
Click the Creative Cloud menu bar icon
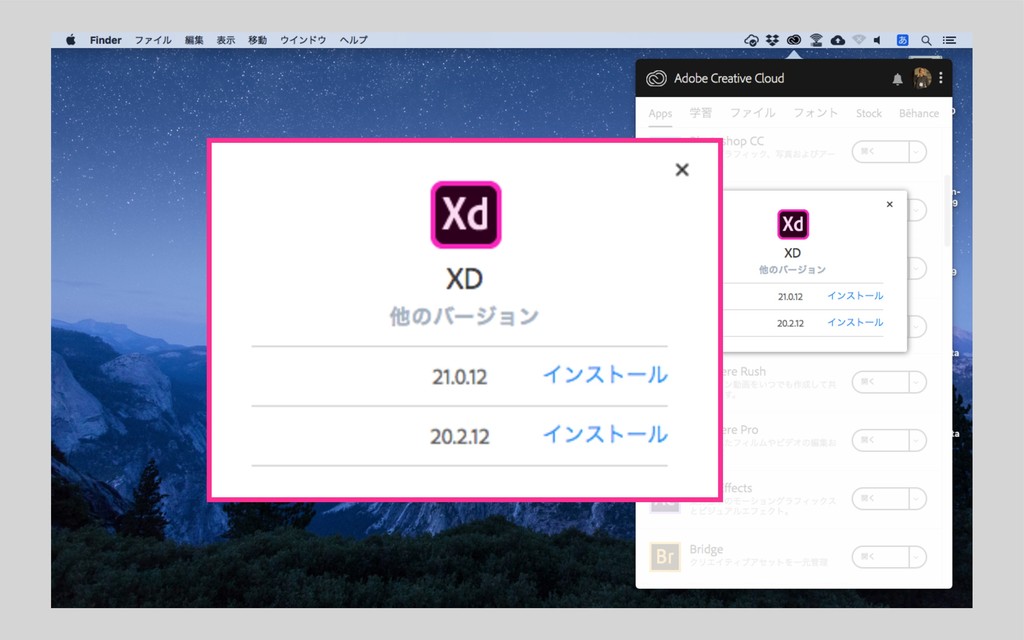[x=794, y=40]
